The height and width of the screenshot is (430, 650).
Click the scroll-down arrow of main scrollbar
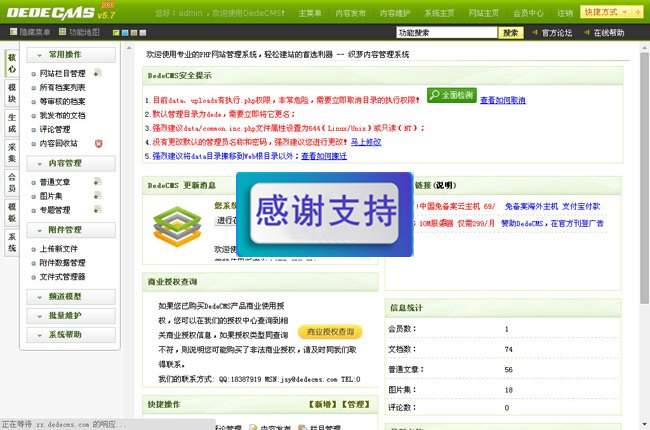tap(644, 424)
